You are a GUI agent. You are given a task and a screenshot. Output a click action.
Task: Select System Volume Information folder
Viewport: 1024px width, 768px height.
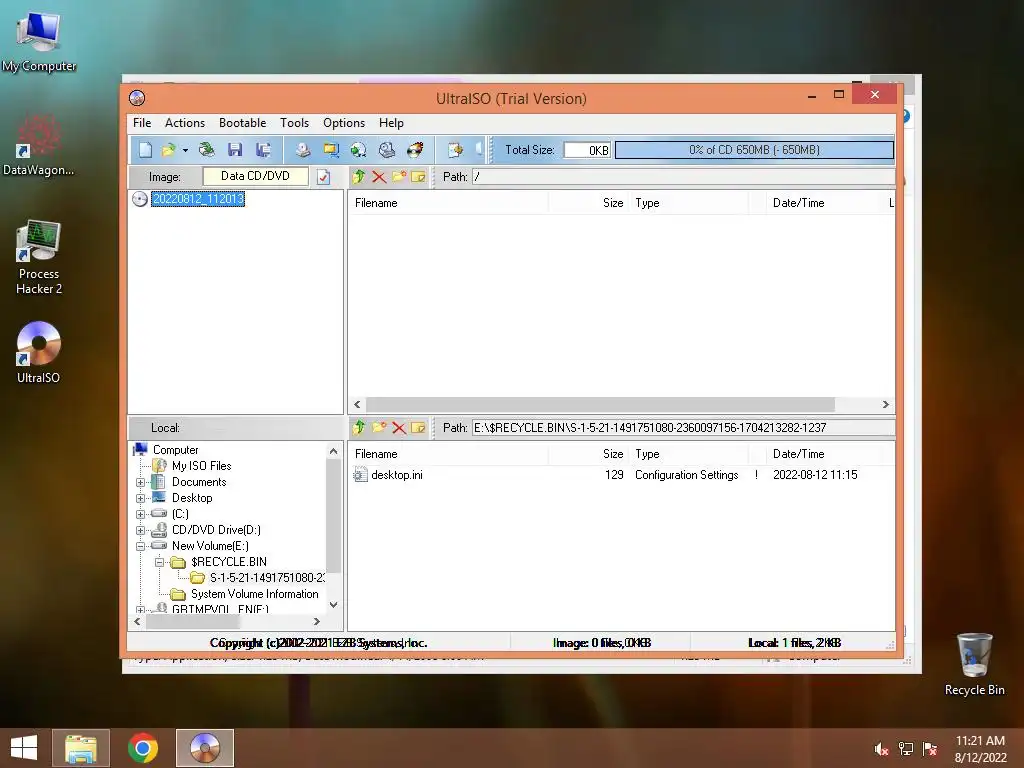pyautogui.click(x=255, y=594)
